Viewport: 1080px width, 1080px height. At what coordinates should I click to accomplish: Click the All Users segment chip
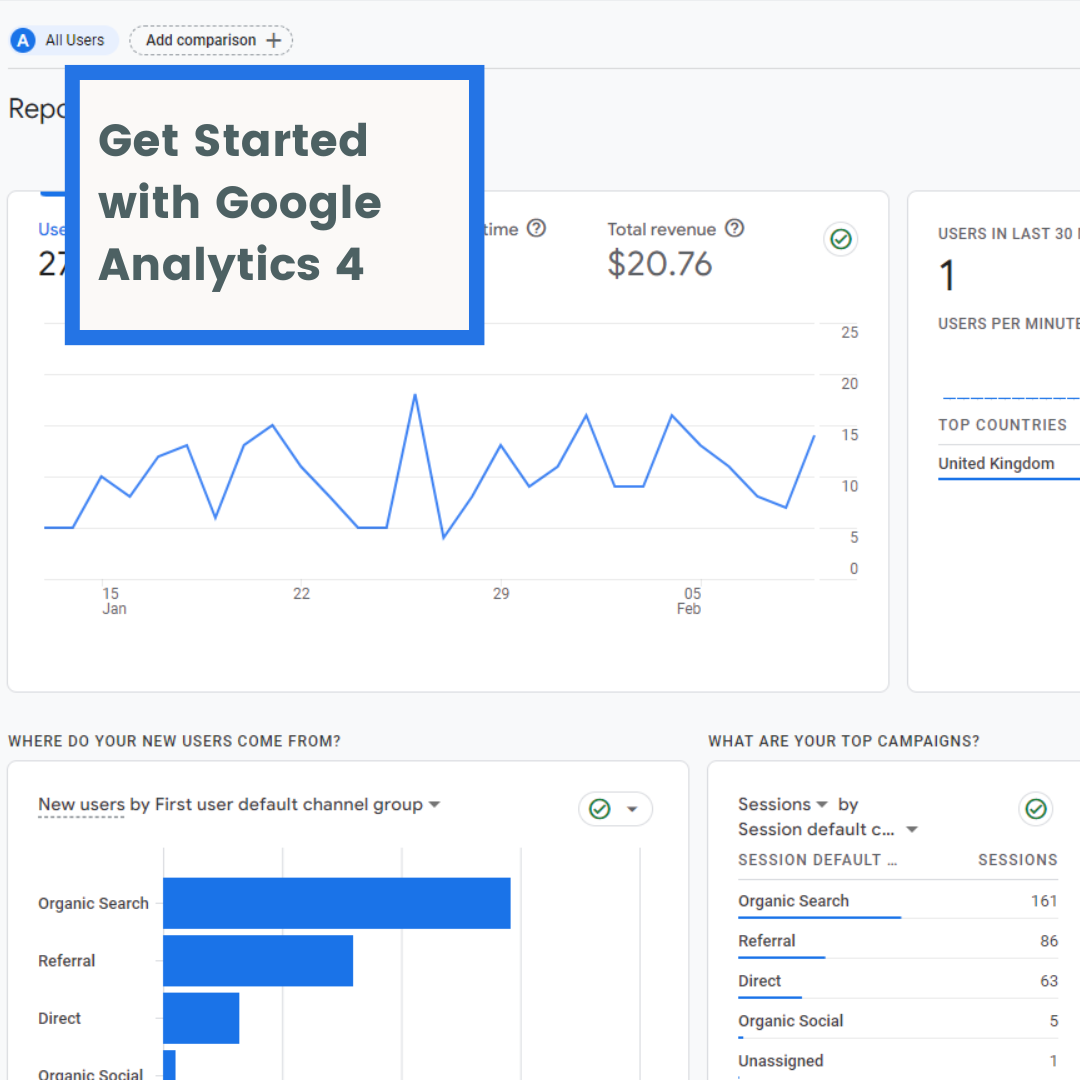pyautogui.click(x=63, y=40)
